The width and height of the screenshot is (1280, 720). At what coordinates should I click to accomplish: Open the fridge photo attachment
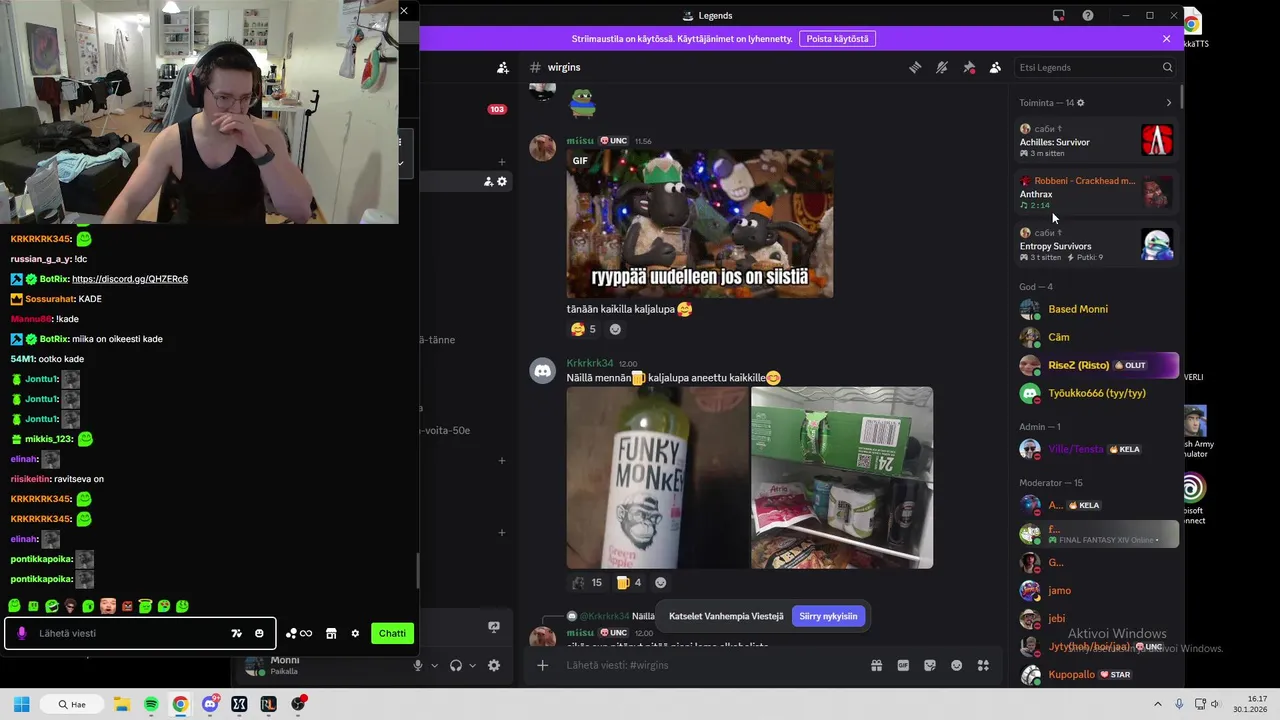click(842, 478)
